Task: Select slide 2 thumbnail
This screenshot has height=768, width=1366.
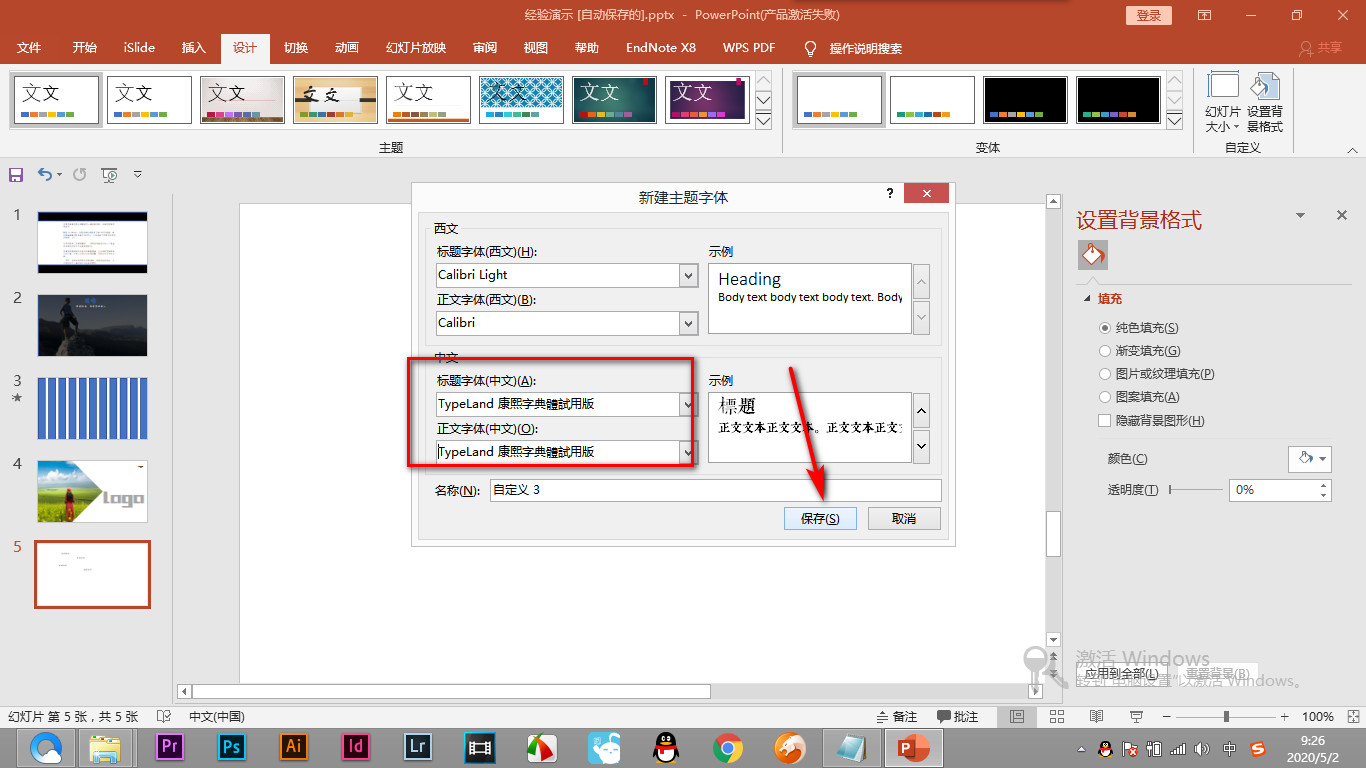Action: 92,325
